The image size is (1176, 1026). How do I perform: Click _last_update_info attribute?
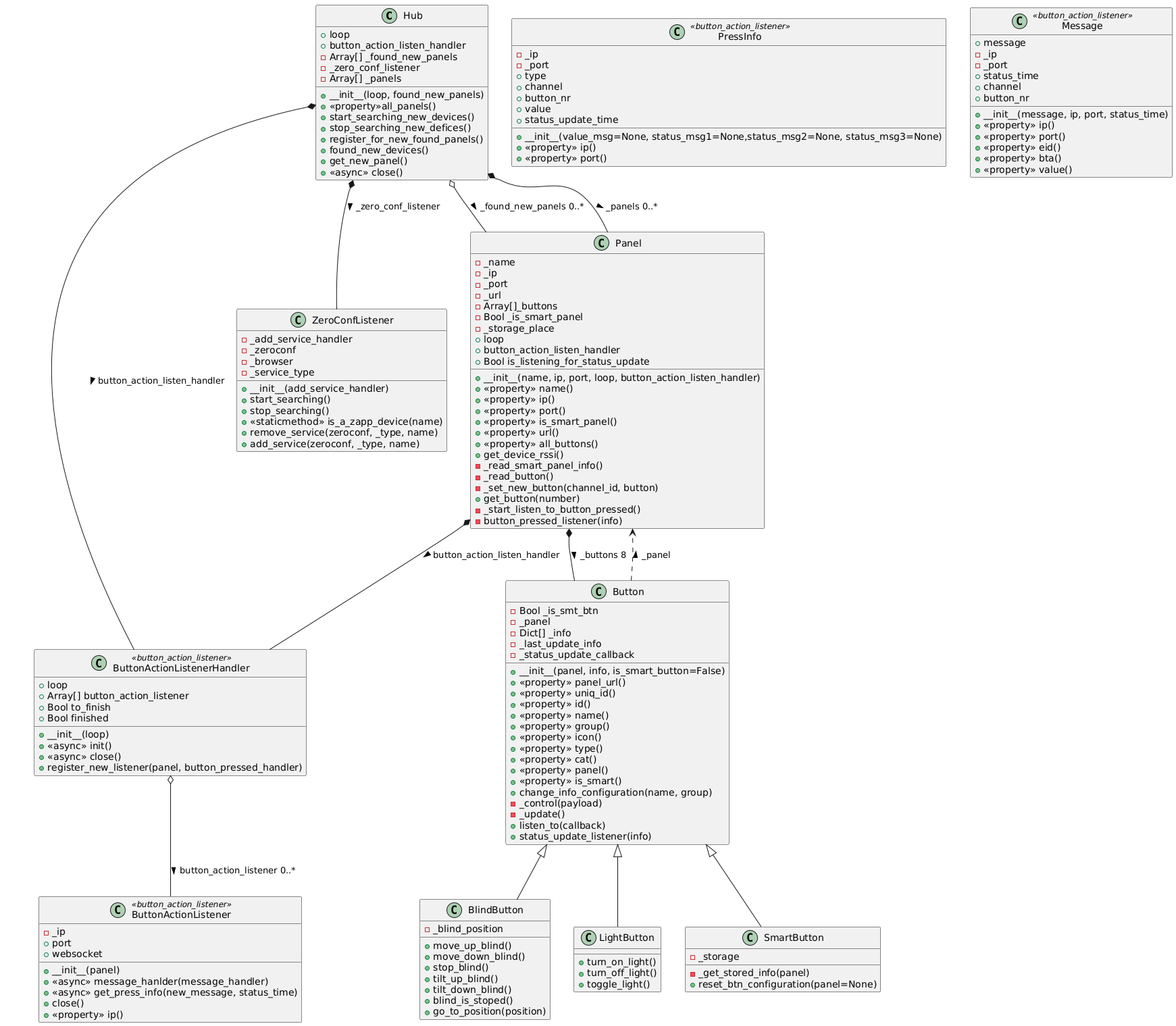click(x=560, y=644)
